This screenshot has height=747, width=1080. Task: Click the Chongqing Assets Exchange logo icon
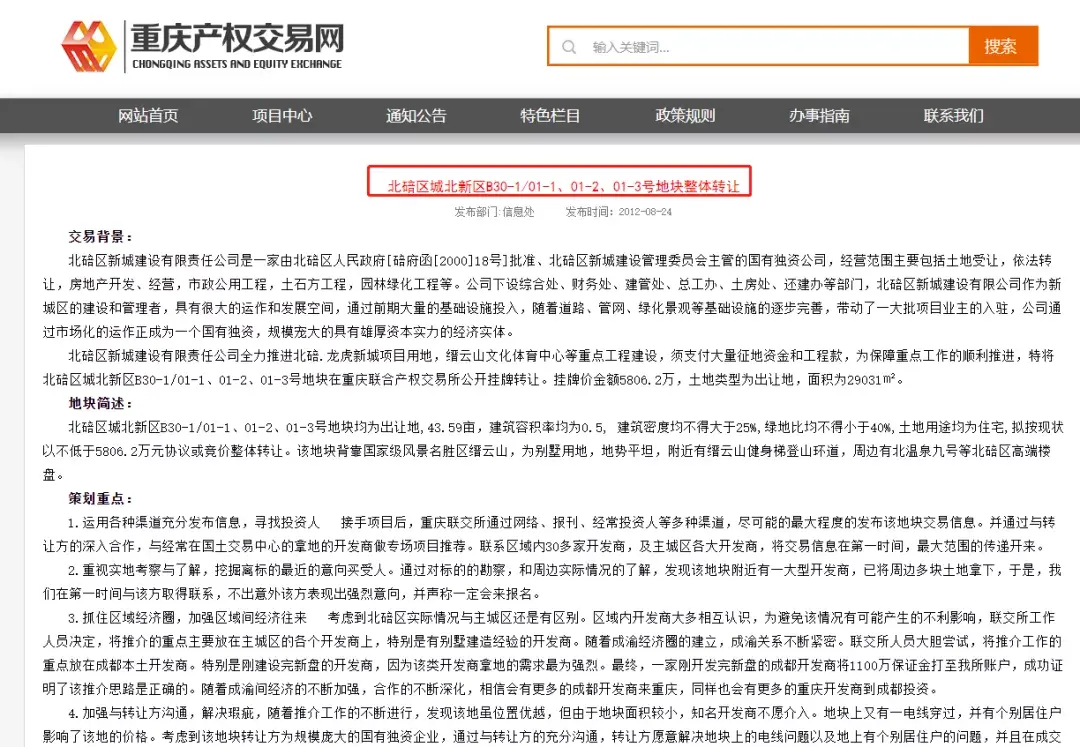tap(88, 46)
